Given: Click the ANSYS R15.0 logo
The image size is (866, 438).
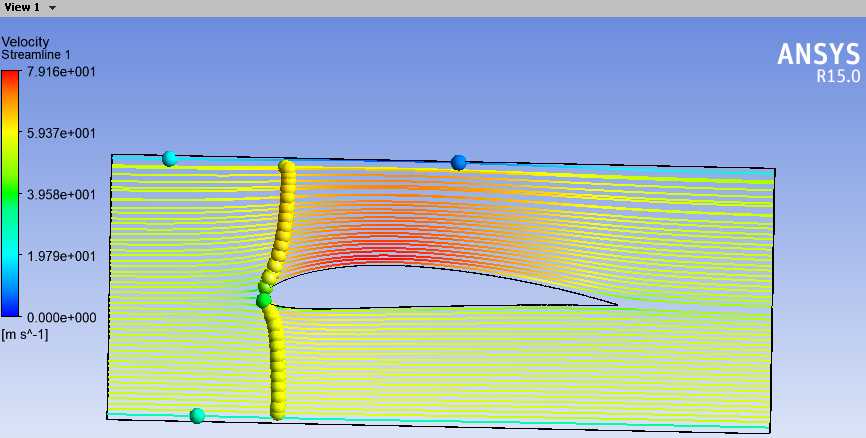Looking at the screenshot, I should click(819, 63).
